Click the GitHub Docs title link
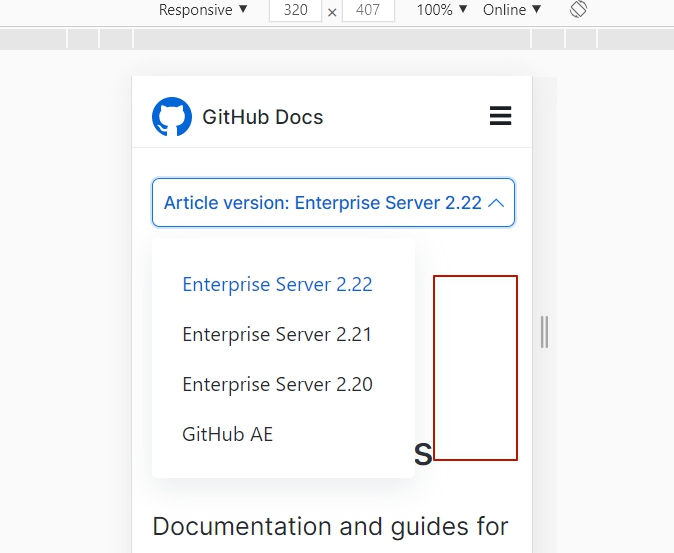The height and width of the screenshot is (553, 674). point(263,117)
